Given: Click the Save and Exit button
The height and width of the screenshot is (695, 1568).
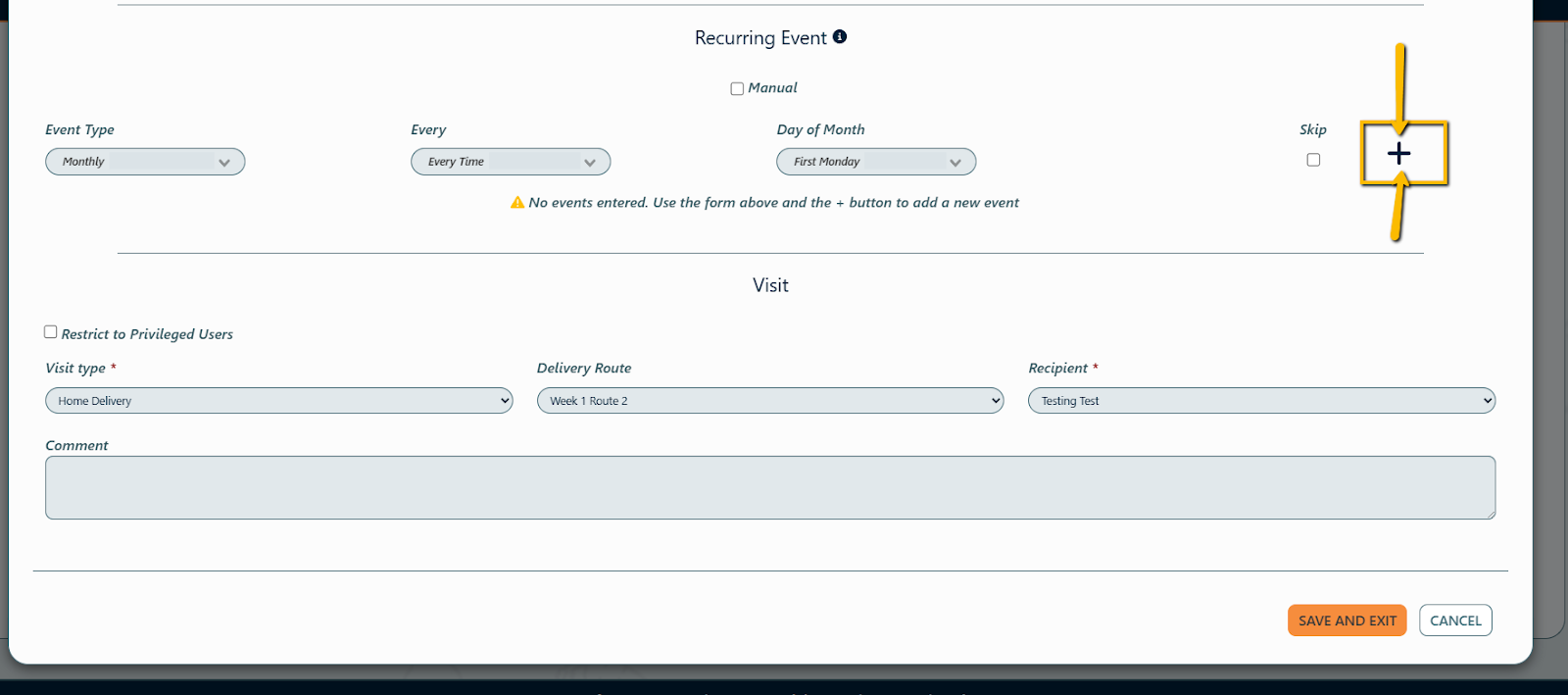Looking at the screenshot, I should (x=1347, y=621).
